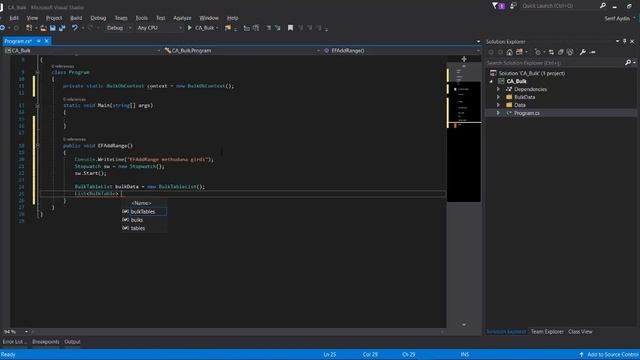Close the Solution Explorer panel

click(x=632, y=41)
